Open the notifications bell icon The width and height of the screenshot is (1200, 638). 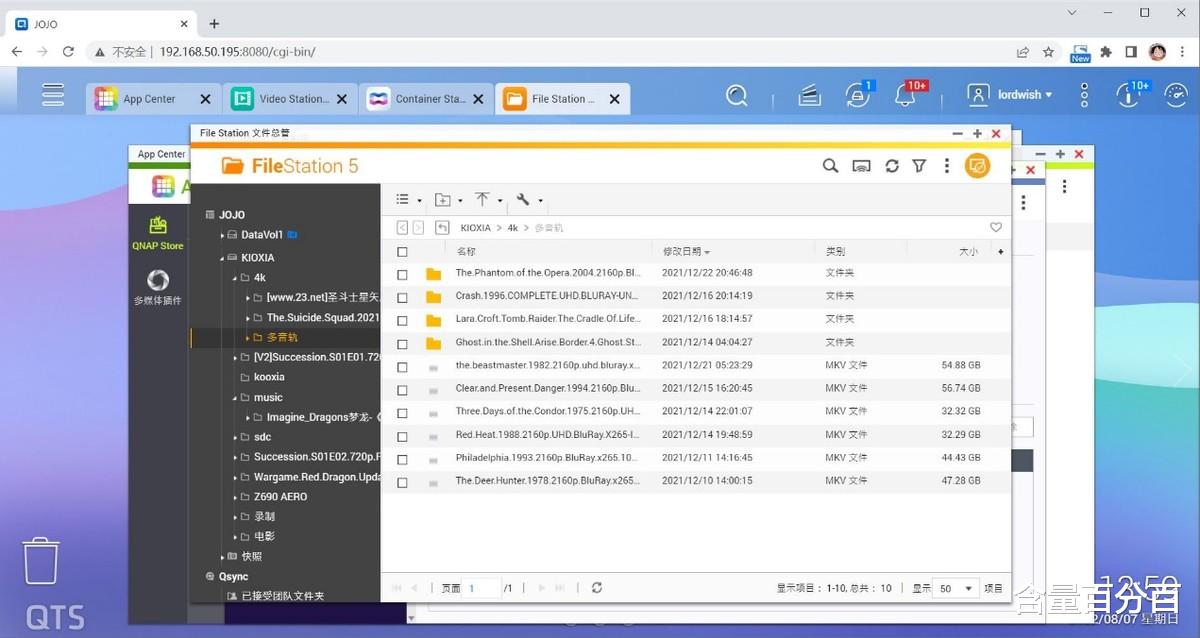point(907,95)
